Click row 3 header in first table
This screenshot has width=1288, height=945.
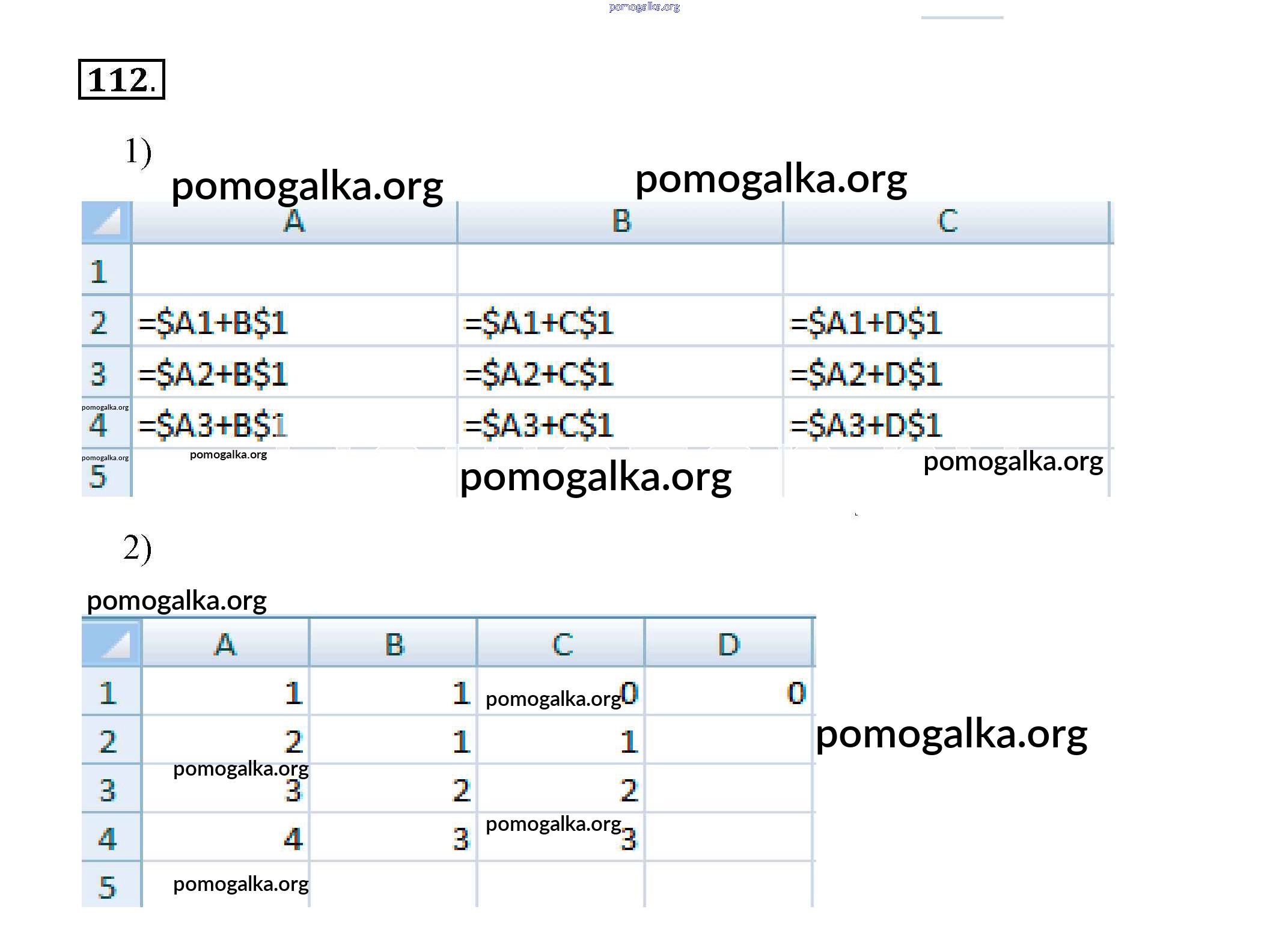pyautogui.click(x=100, y=373)
